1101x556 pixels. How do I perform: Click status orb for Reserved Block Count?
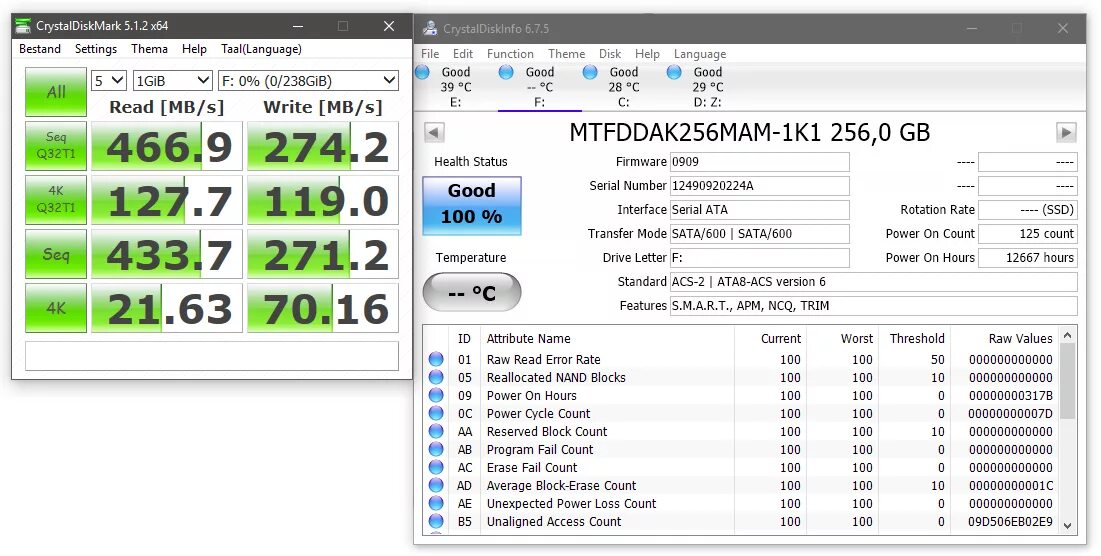point(436,432)
